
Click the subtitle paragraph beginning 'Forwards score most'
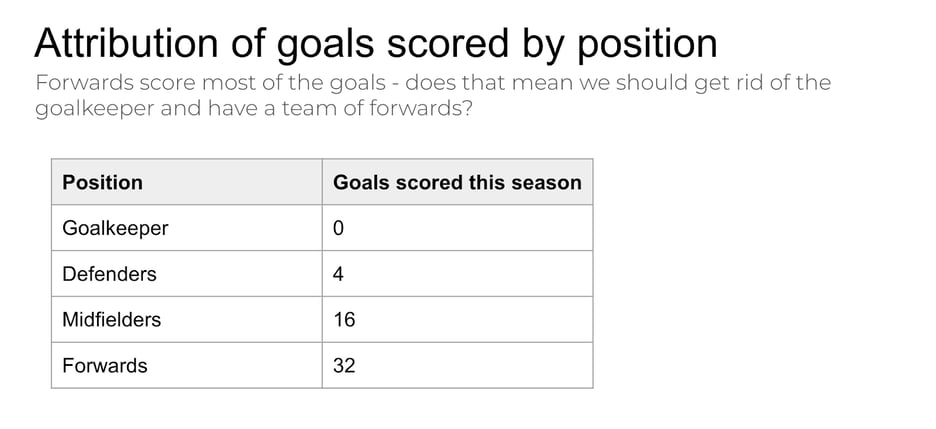pos(432,96)
